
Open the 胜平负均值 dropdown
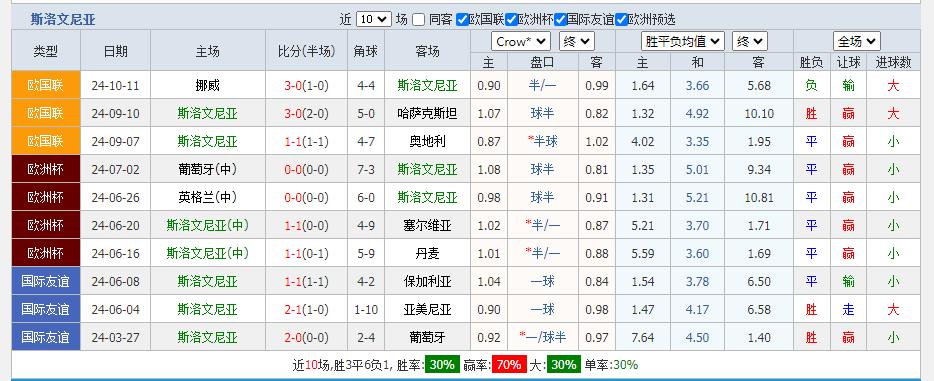click(683, 42)
